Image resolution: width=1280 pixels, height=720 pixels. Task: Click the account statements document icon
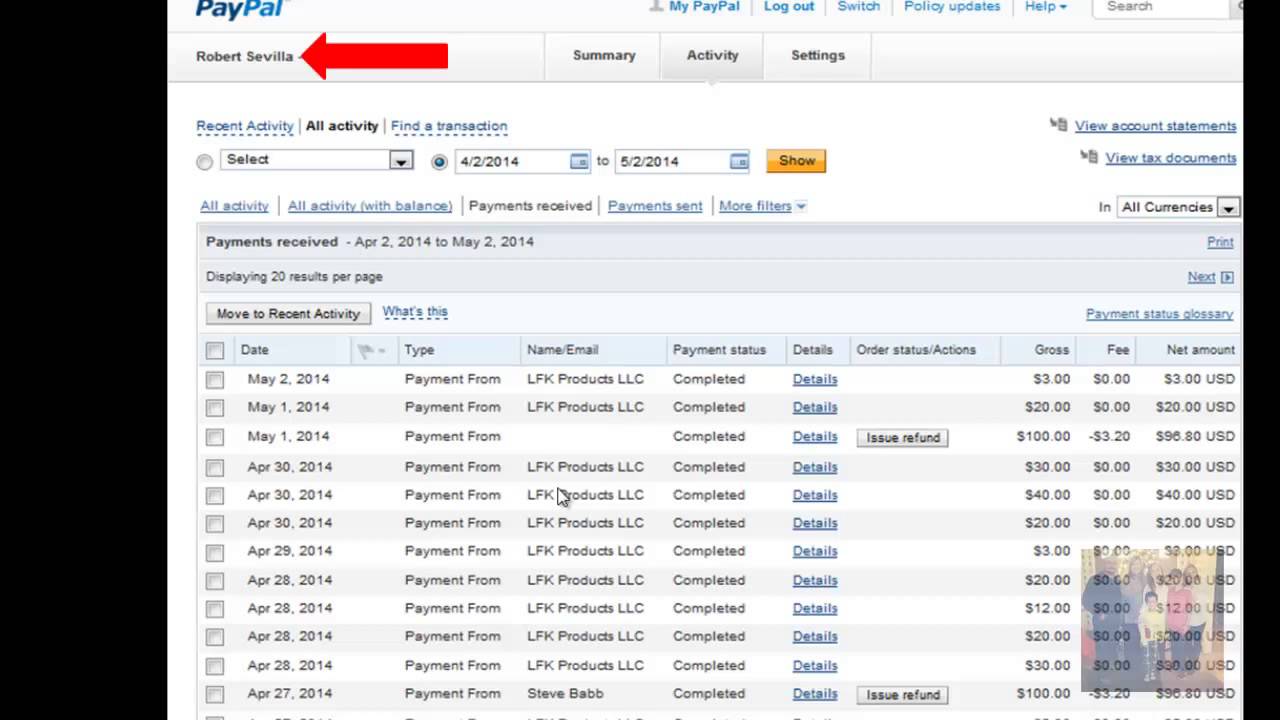(1058, 125)
